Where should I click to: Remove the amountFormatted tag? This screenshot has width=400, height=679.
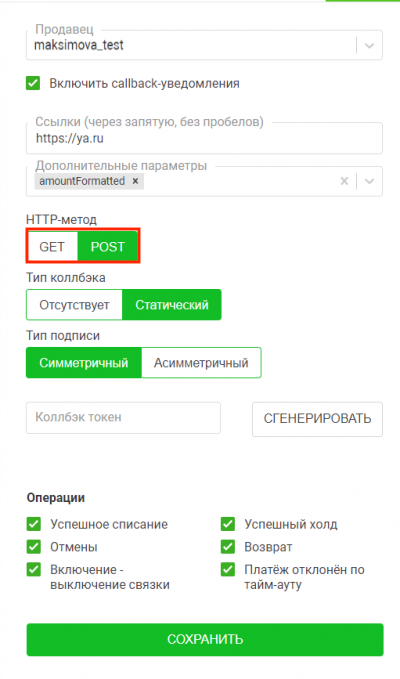135,181
